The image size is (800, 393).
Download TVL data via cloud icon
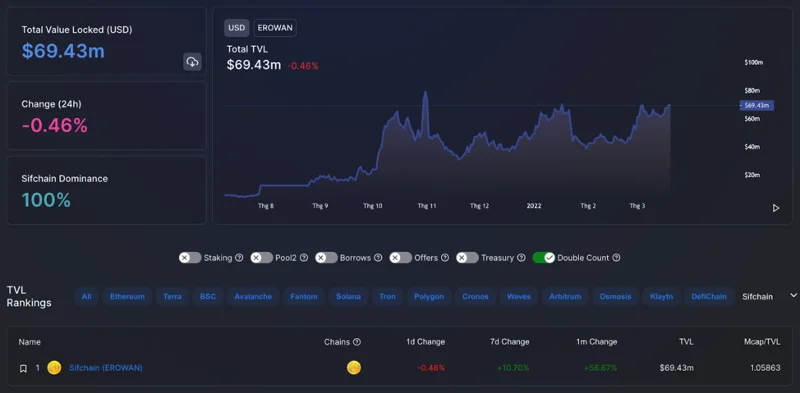pos(192,62)
